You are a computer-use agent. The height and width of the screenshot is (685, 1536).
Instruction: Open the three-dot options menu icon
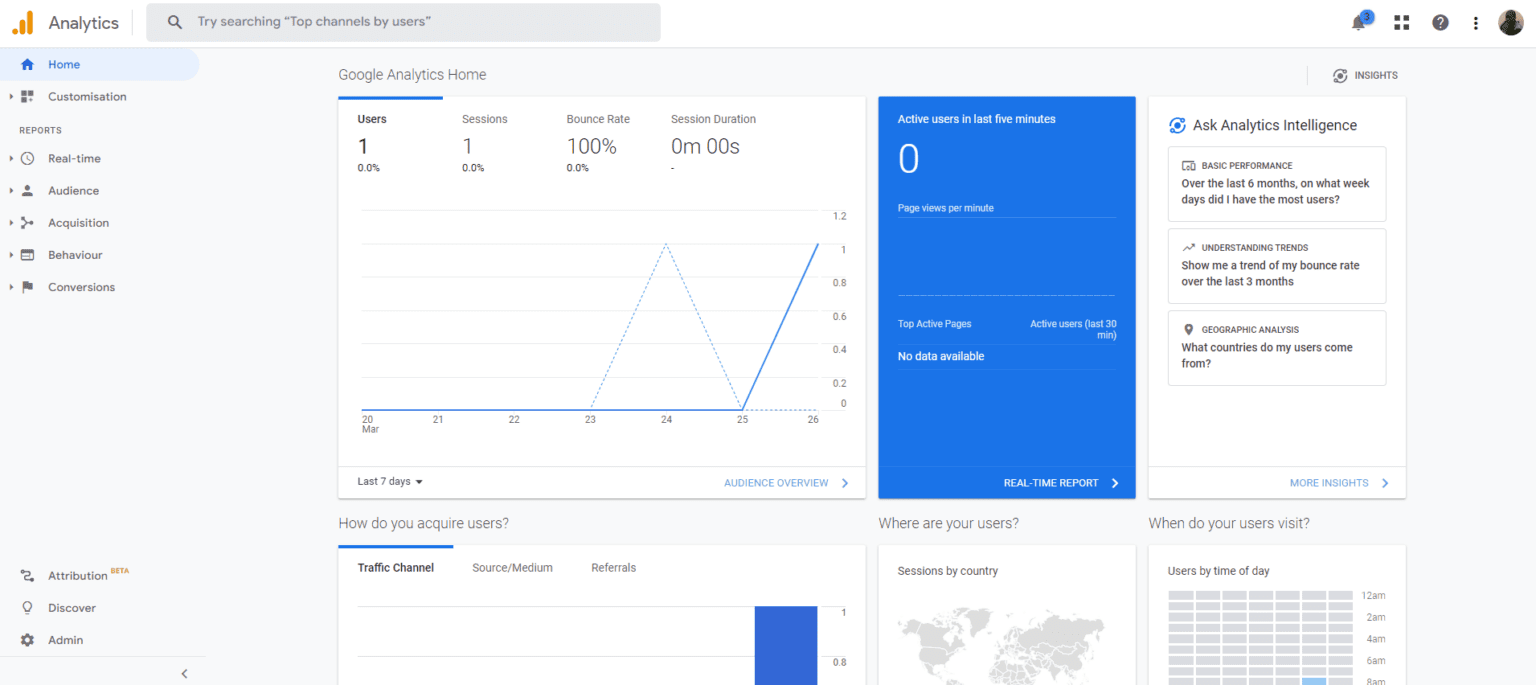click(x=1476, y=22)
